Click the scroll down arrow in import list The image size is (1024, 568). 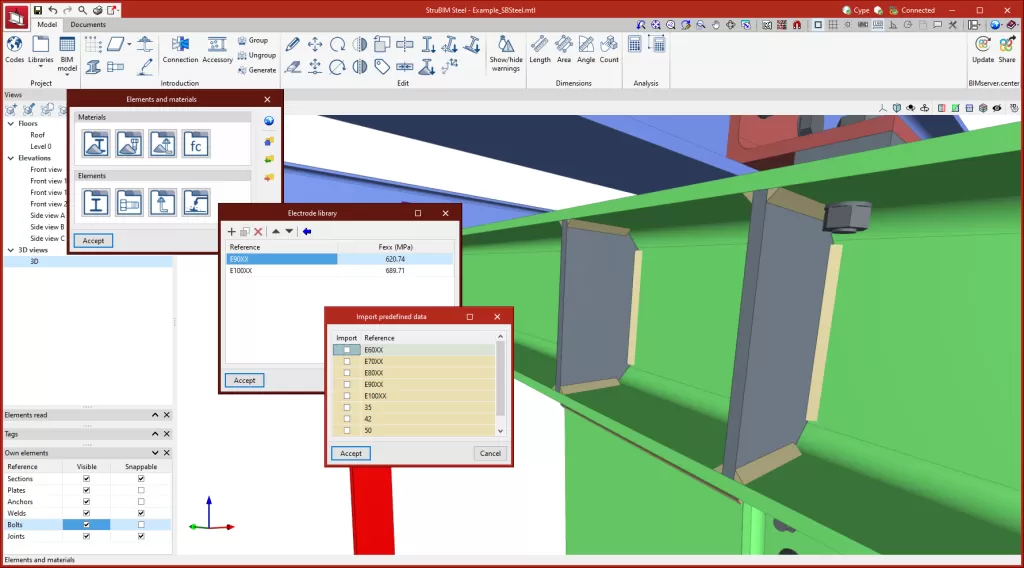500,431
